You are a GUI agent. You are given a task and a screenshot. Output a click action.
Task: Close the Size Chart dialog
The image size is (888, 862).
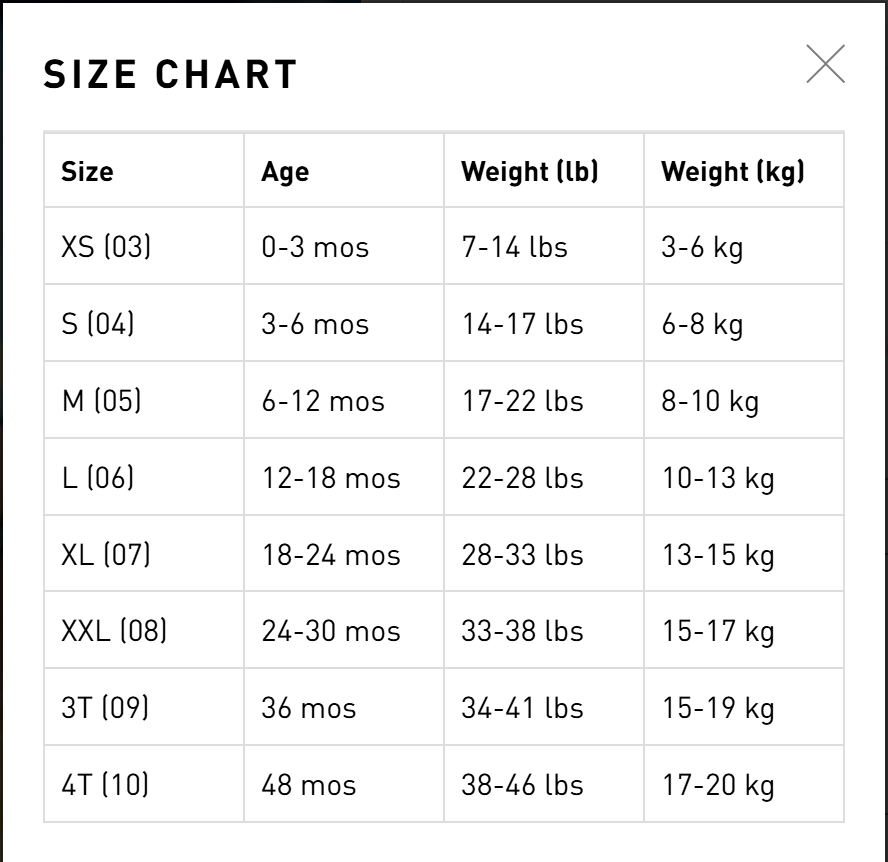(x=825, y=64)
